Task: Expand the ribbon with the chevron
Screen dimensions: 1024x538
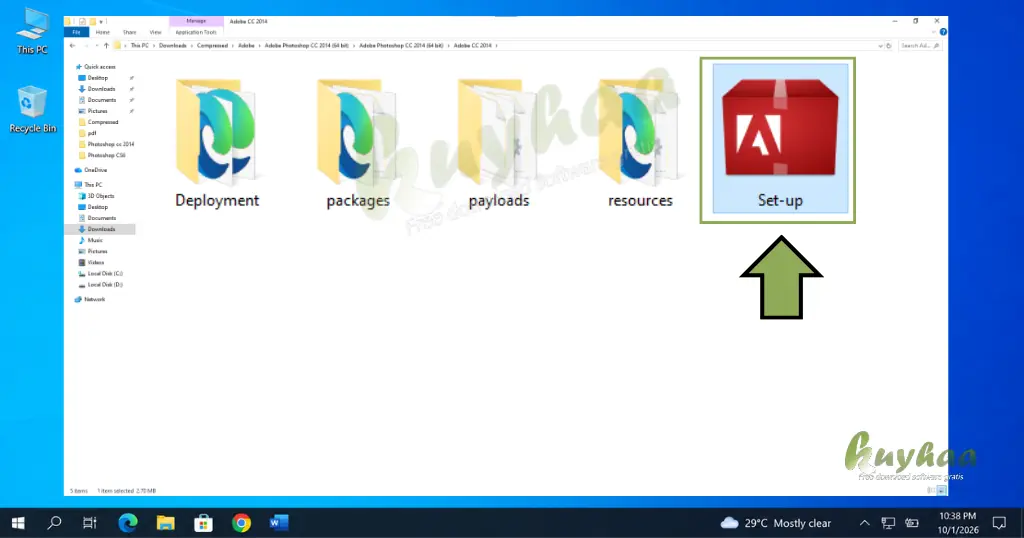Action: (x=934, y=32)
